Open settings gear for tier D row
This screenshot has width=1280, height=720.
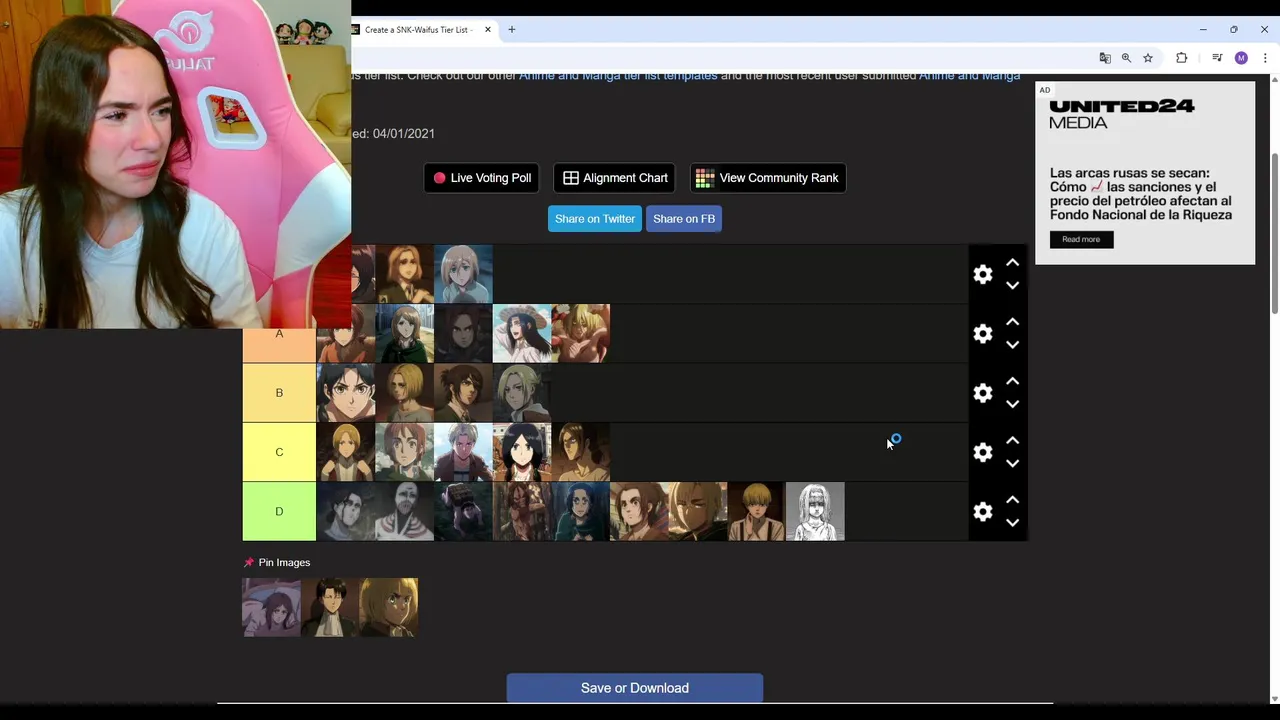983,512
